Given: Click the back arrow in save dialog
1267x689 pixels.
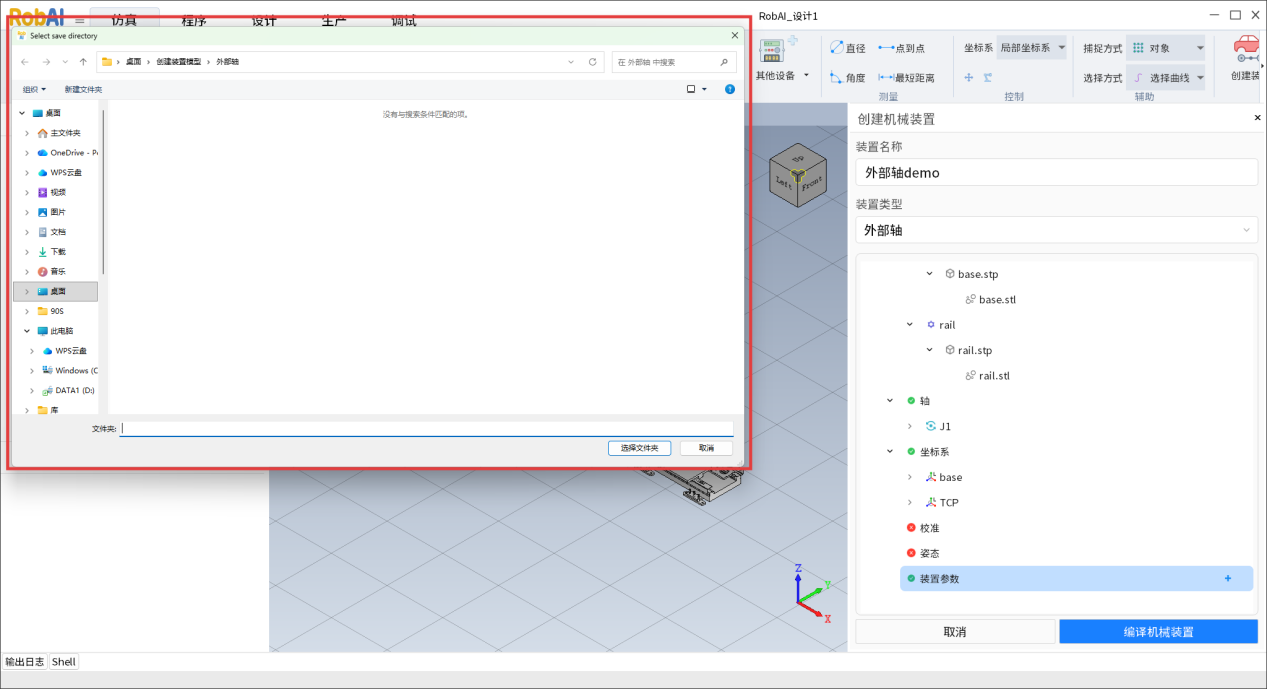Looking at the screenshot, I should (25, 62).
